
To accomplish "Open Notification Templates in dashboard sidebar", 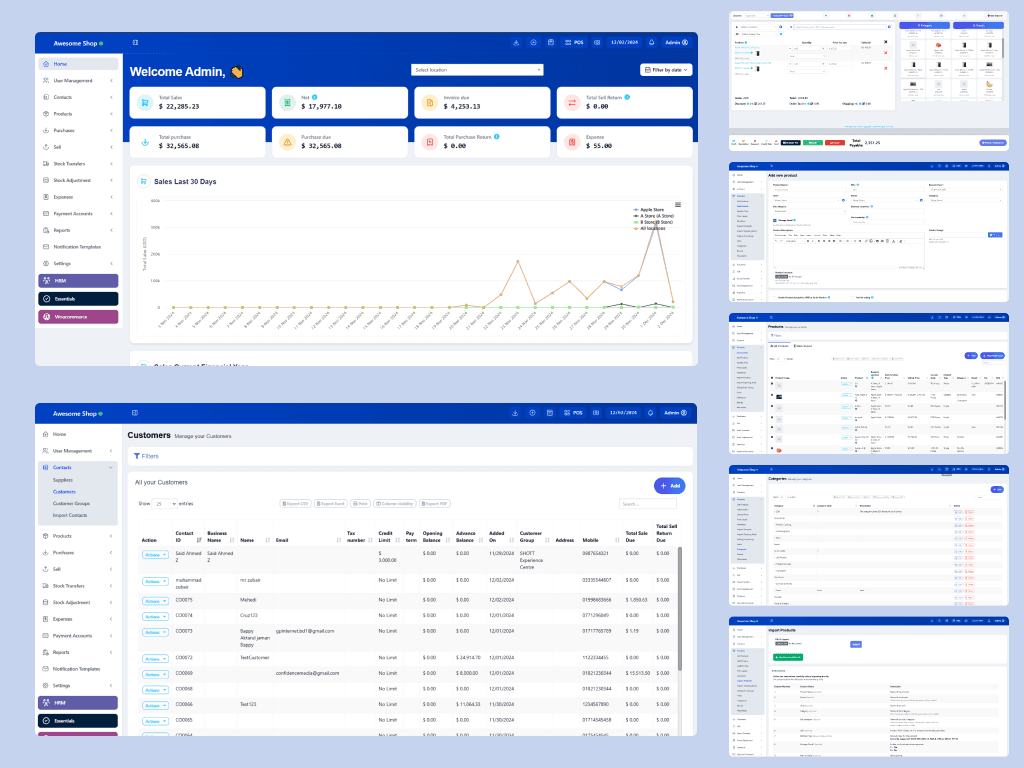I will 78,247.
